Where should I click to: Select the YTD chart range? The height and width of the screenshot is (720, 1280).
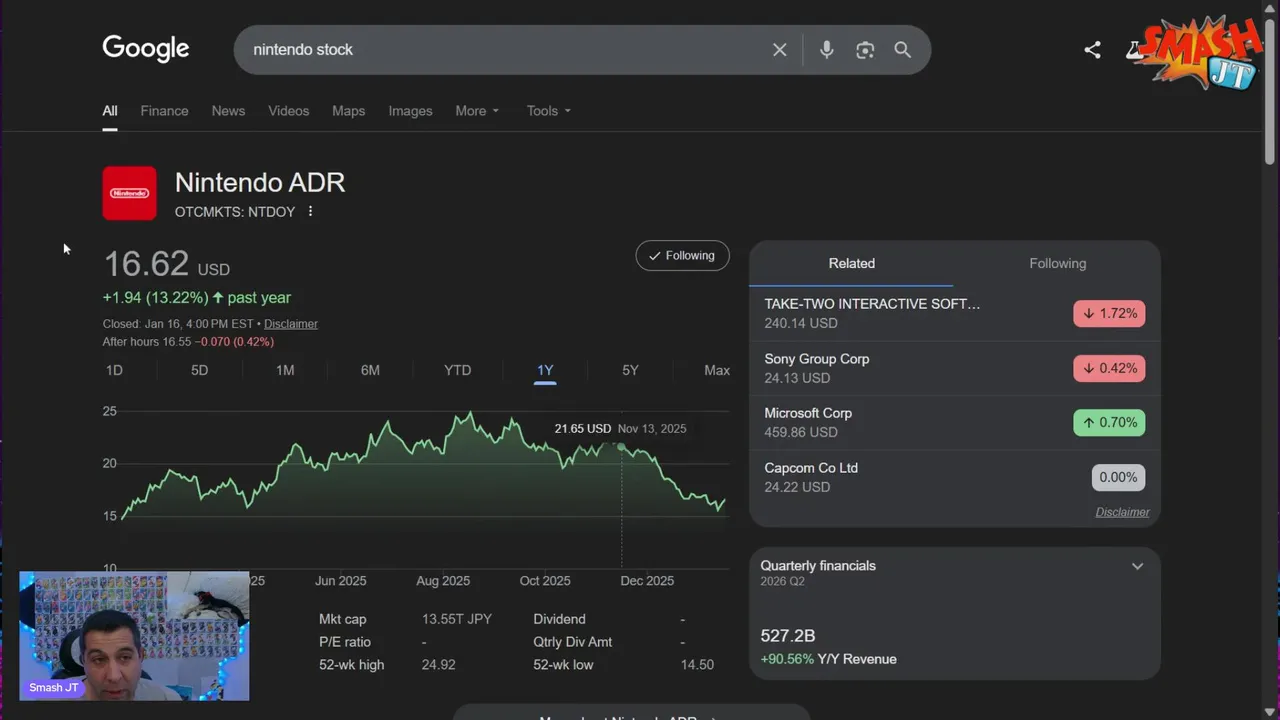click(x=457, y=370)
